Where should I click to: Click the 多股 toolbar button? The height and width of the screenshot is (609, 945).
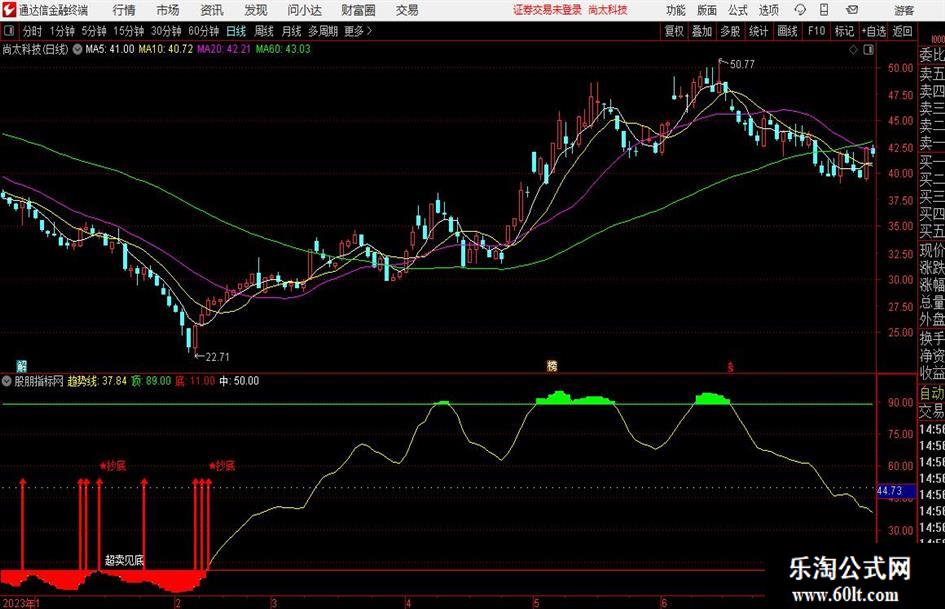[x=730, y=31]
